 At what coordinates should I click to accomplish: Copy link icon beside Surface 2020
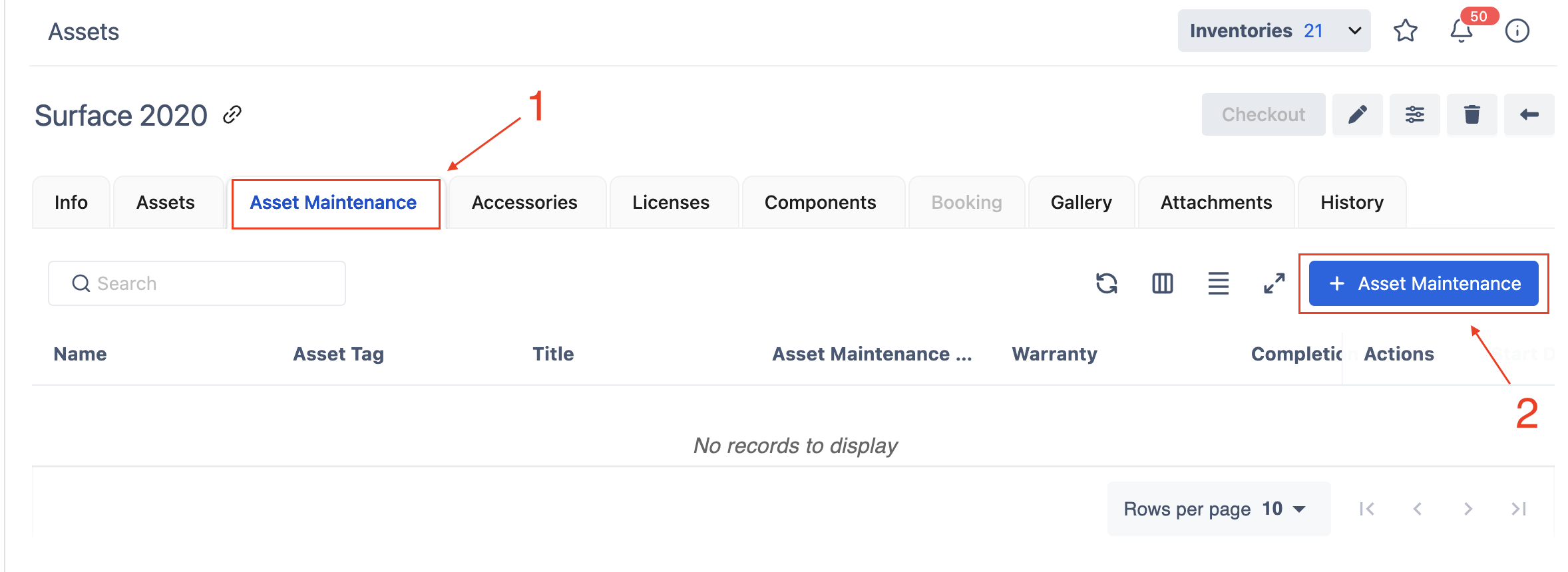point(232,114)
